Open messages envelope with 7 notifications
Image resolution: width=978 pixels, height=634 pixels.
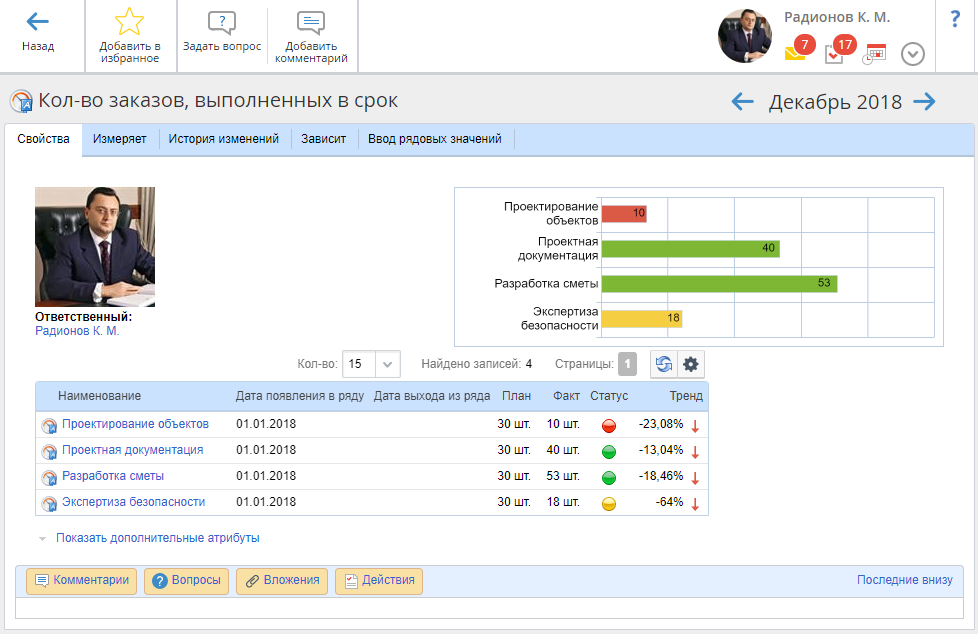pyautogui.click(x=796, y=53)
